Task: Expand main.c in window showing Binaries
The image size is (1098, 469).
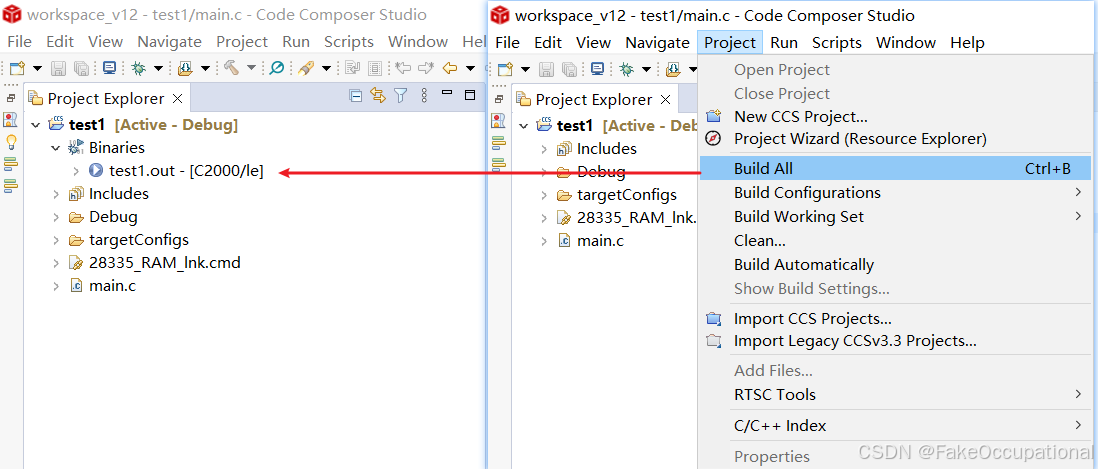Action: point(56,286)
